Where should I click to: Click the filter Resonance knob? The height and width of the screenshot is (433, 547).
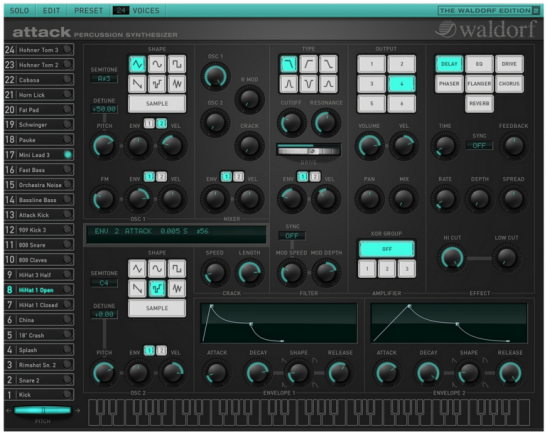[x=326, y=122]
